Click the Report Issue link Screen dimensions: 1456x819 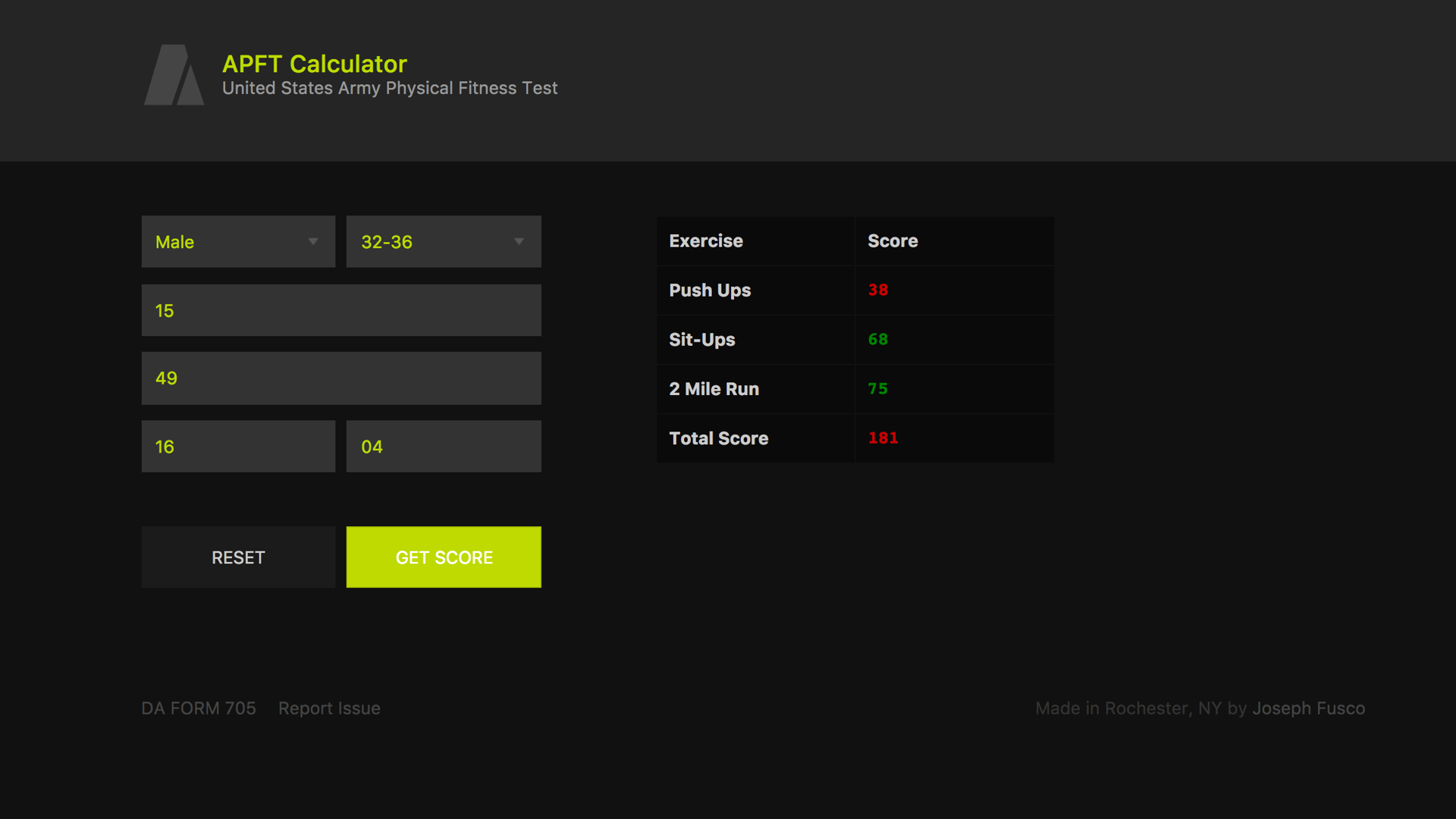[329, 708]
